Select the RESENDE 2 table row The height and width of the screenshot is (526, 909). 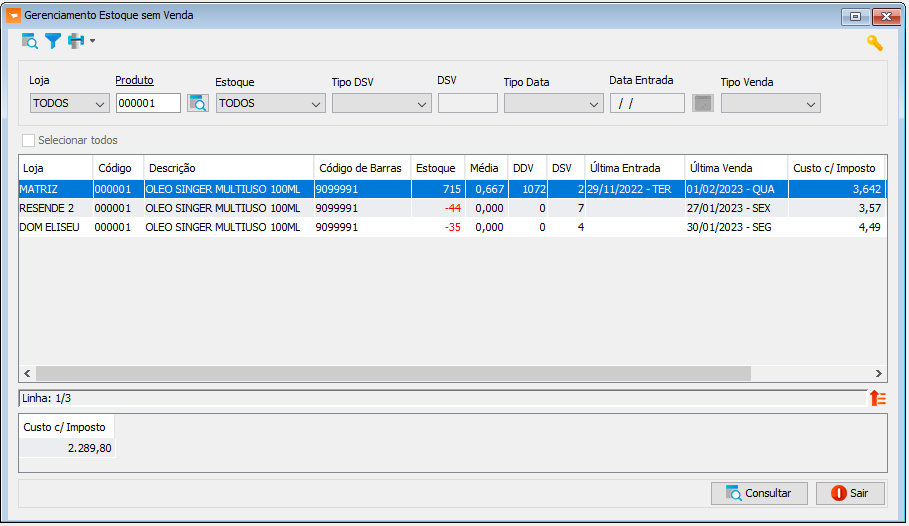452,208
